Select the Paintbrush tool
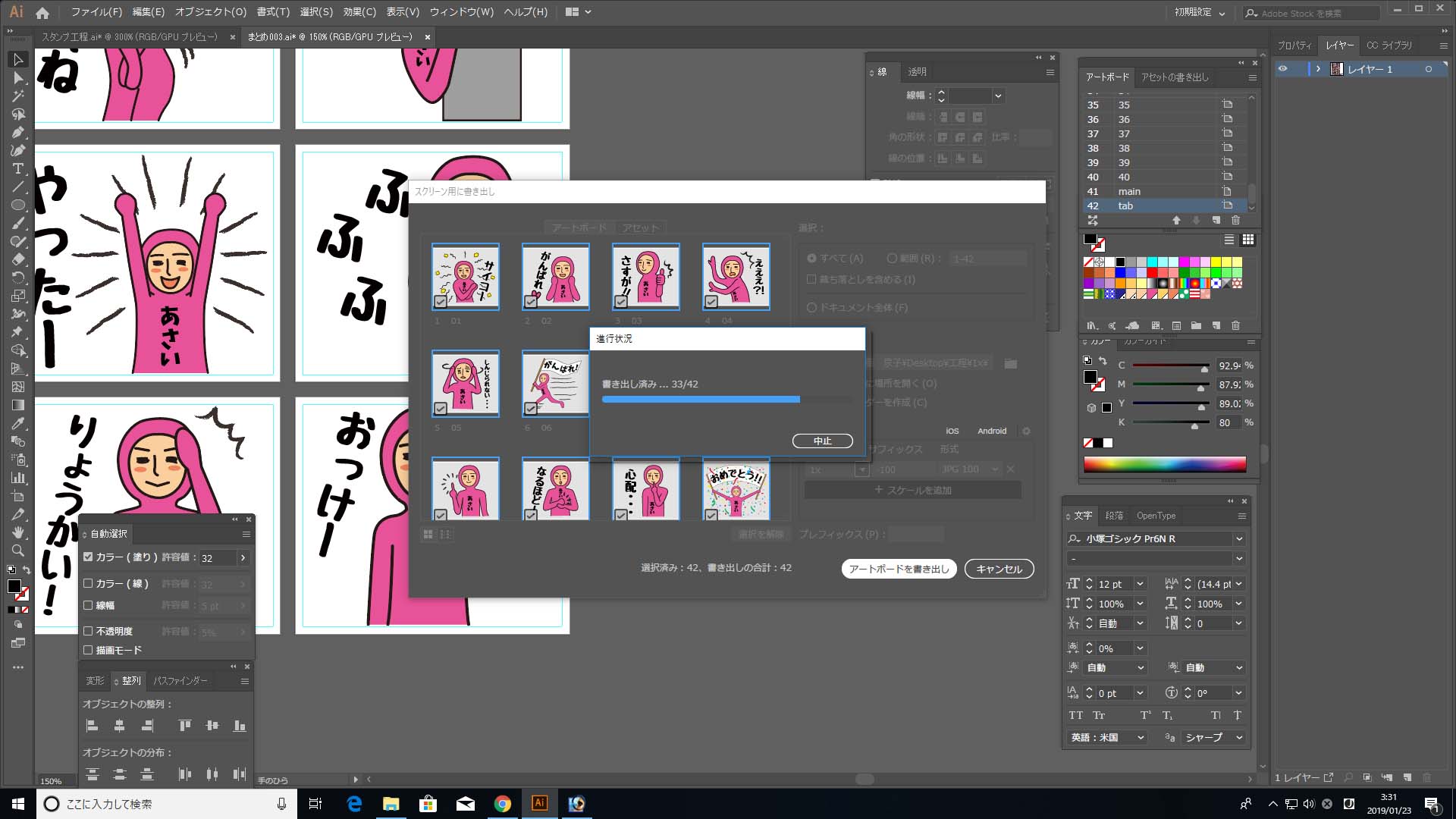1456x819 pixels. pos(18,223)
